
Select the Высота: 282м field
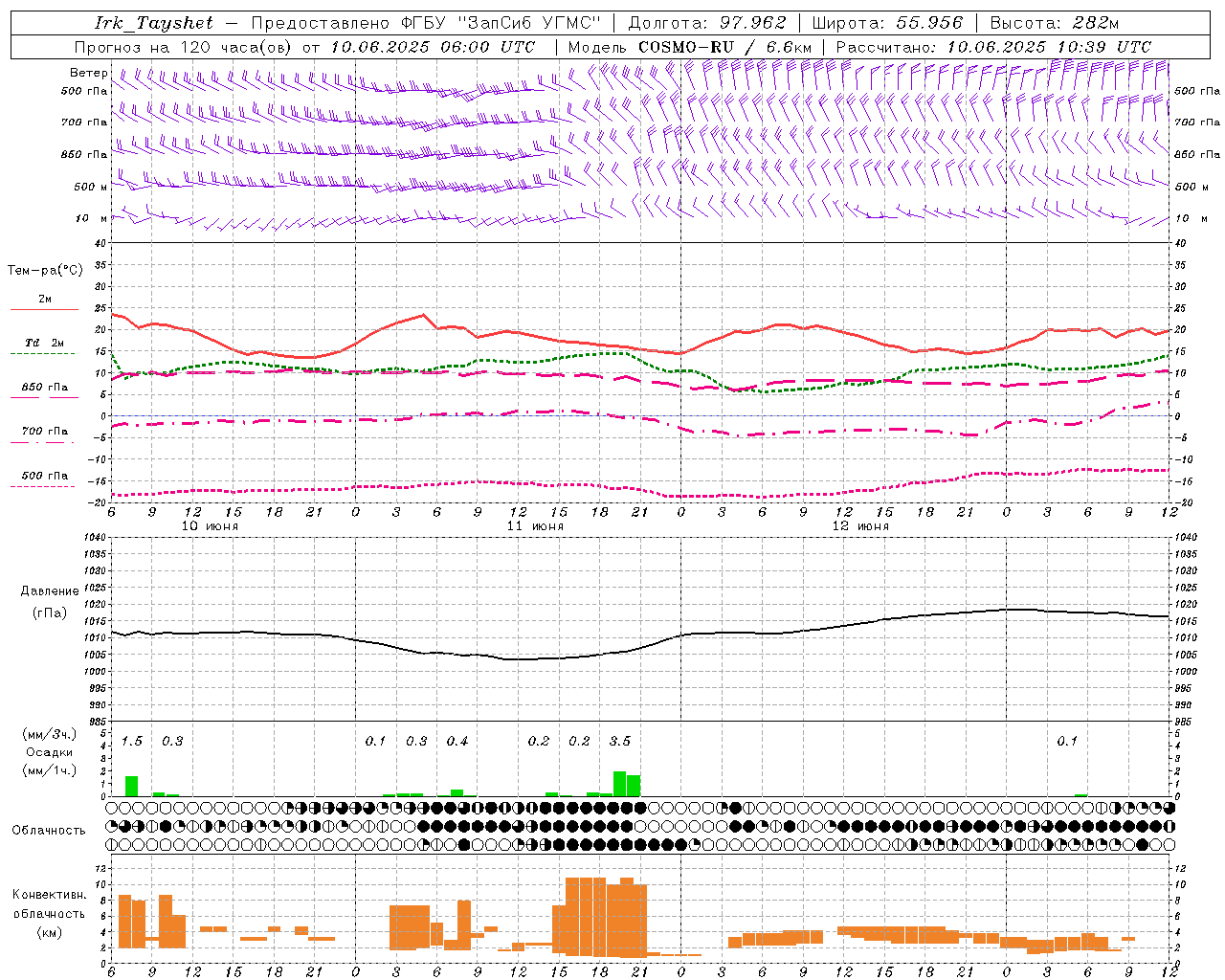1055,23
